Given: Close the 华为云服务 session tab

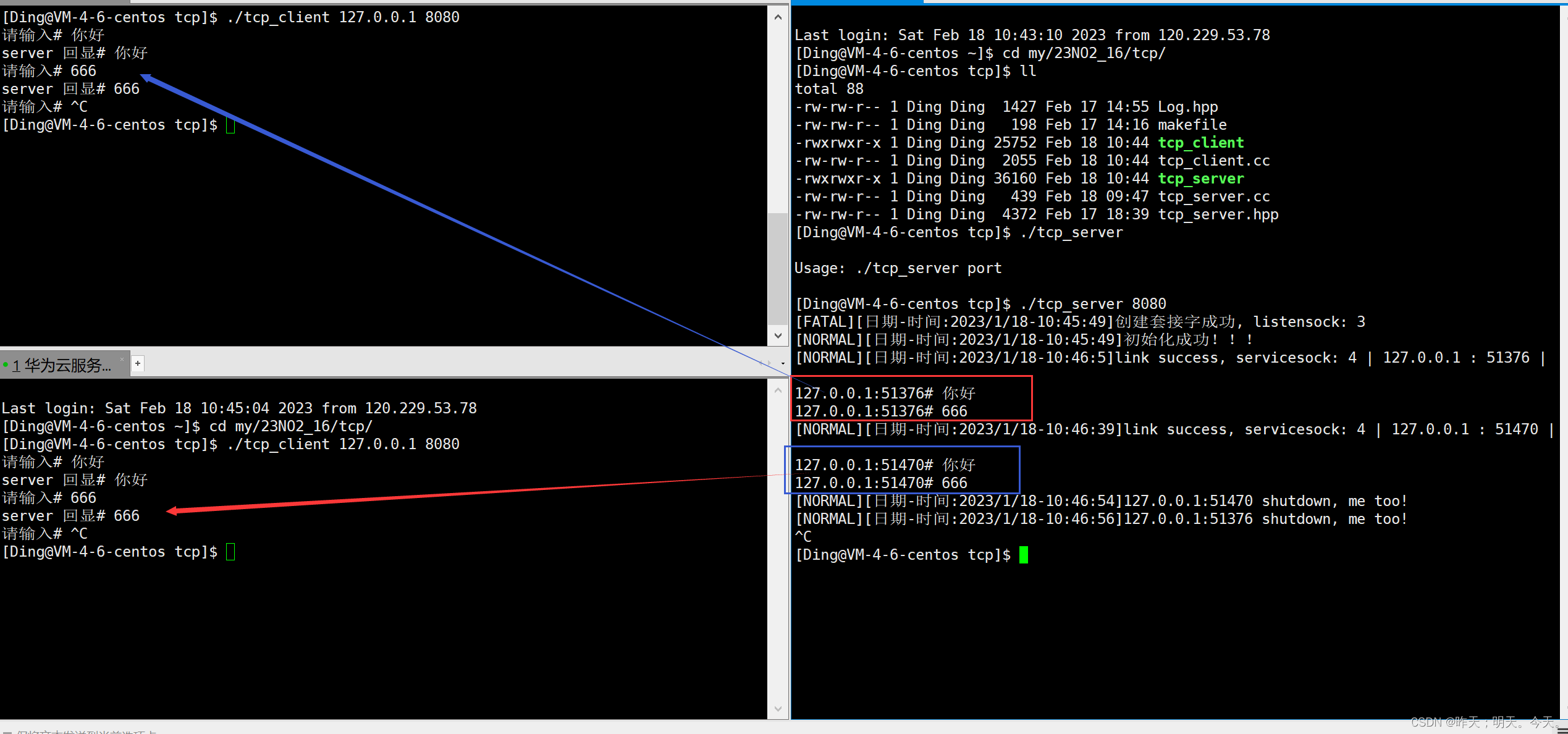Looking at the screenshot, I should pos(122,360).
